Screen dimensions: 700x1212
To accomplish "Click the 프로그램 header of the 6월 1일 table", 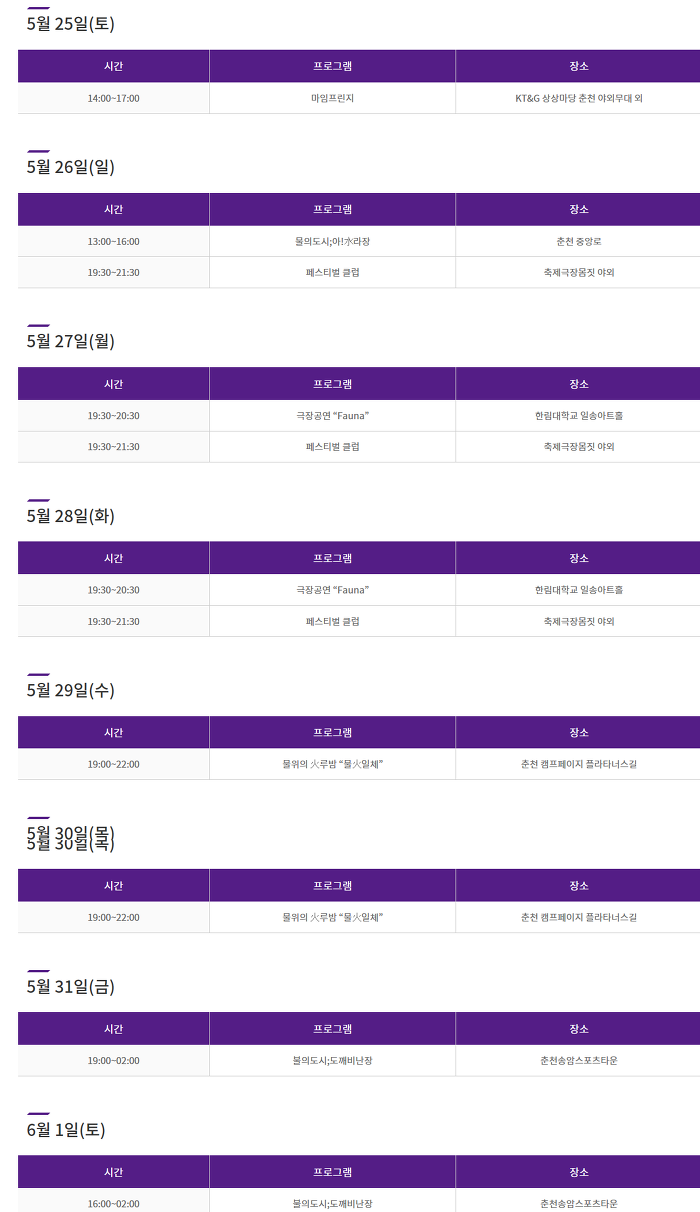I will point(332,1172).
